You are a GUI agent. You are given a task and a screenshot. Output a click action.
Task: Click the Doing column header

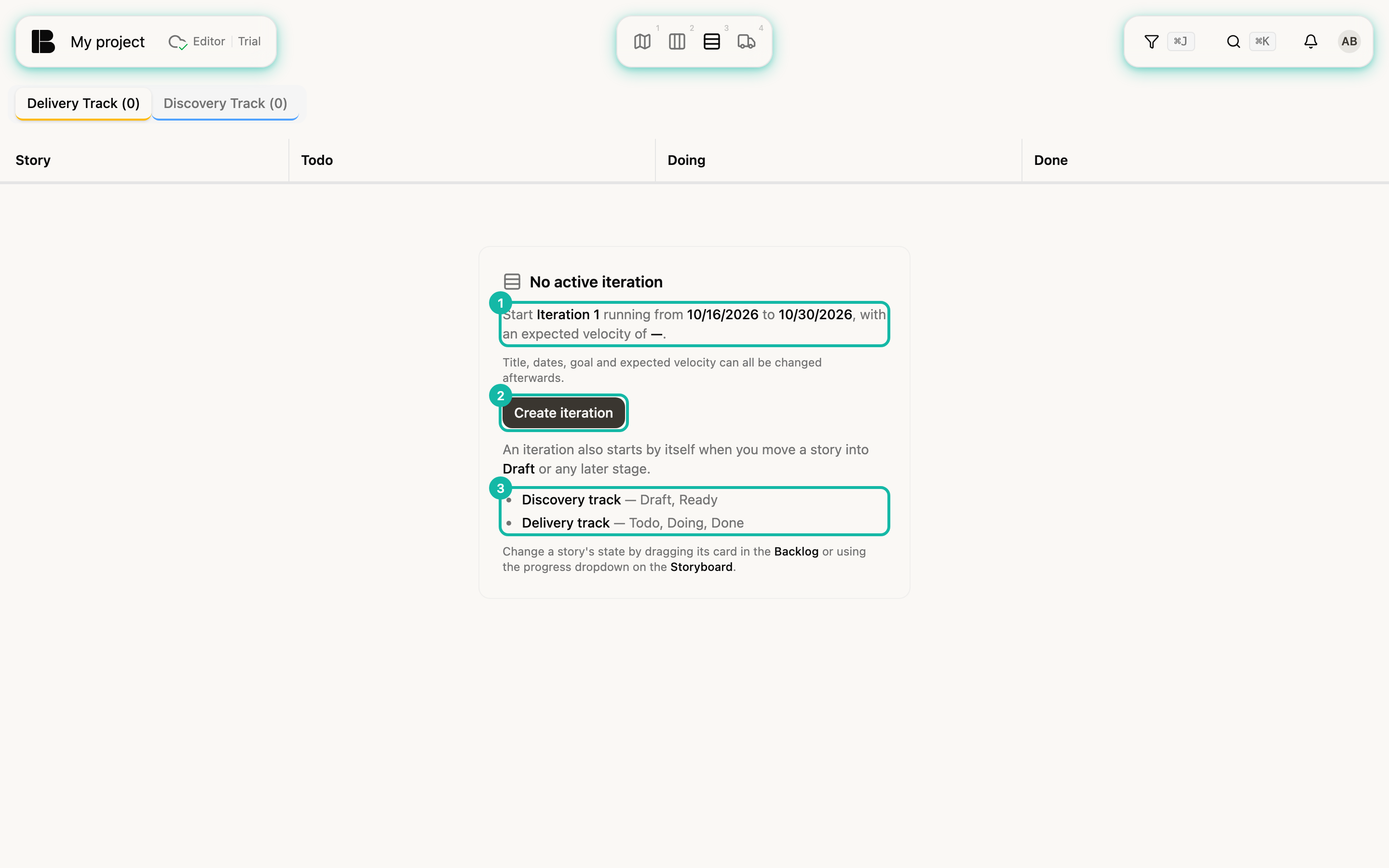tap(686, 160)
